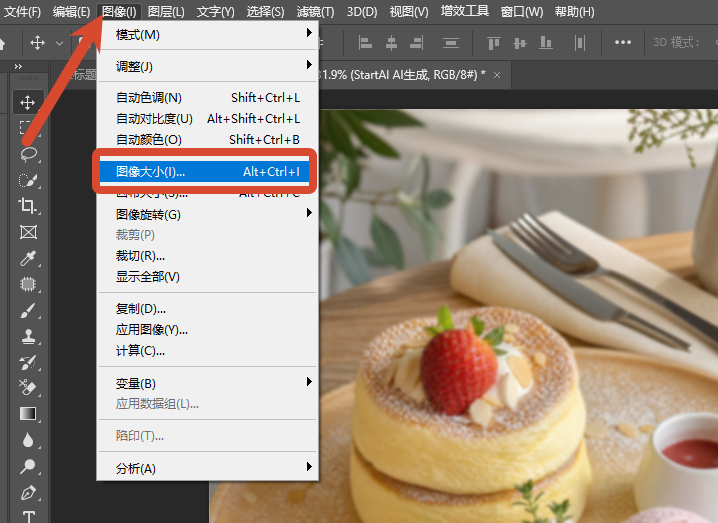Open 图层(L) menu
This screenshot has height=523, width=718.
[166, 11]
